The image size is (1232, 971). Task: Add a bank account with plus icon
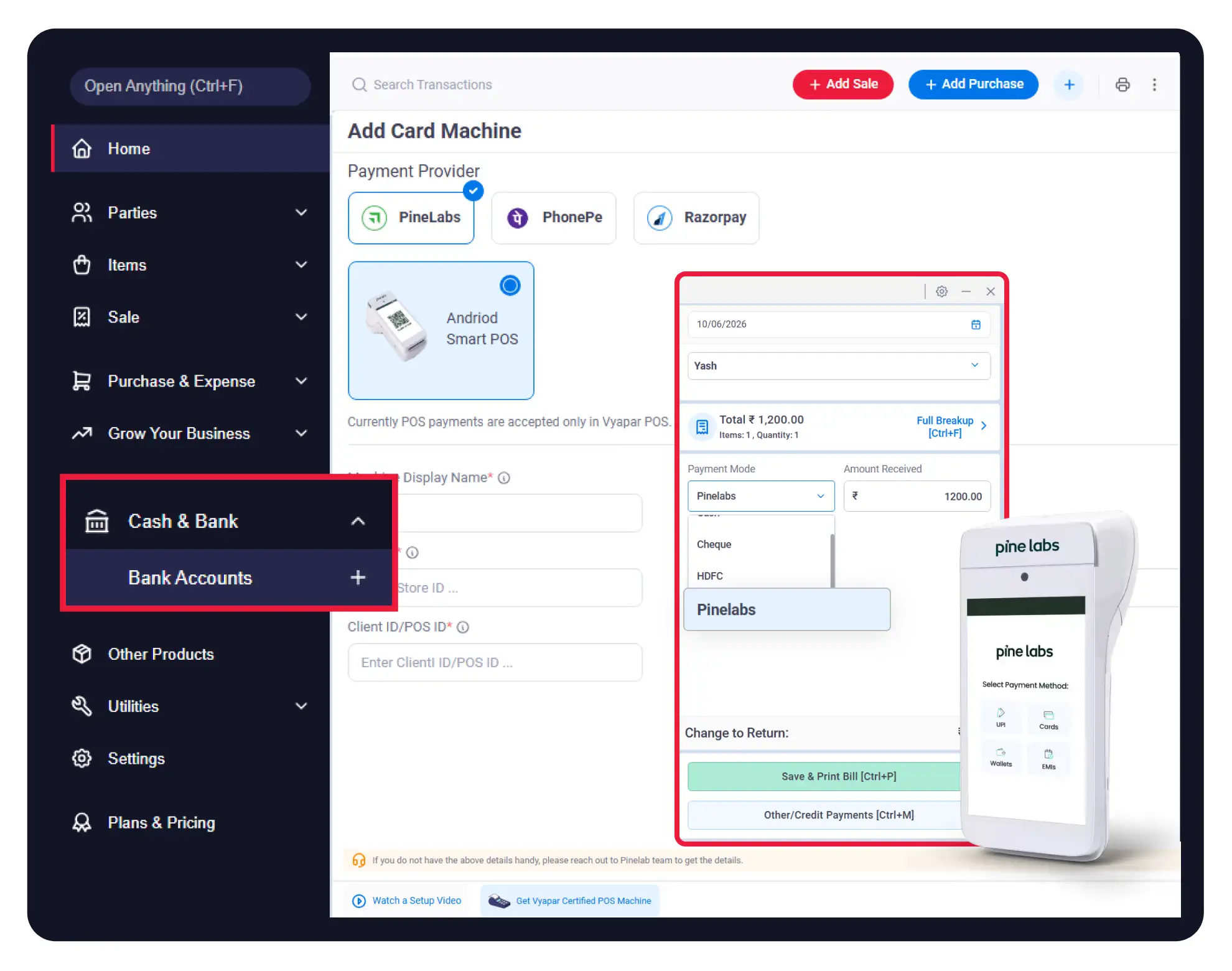point(358,578)
